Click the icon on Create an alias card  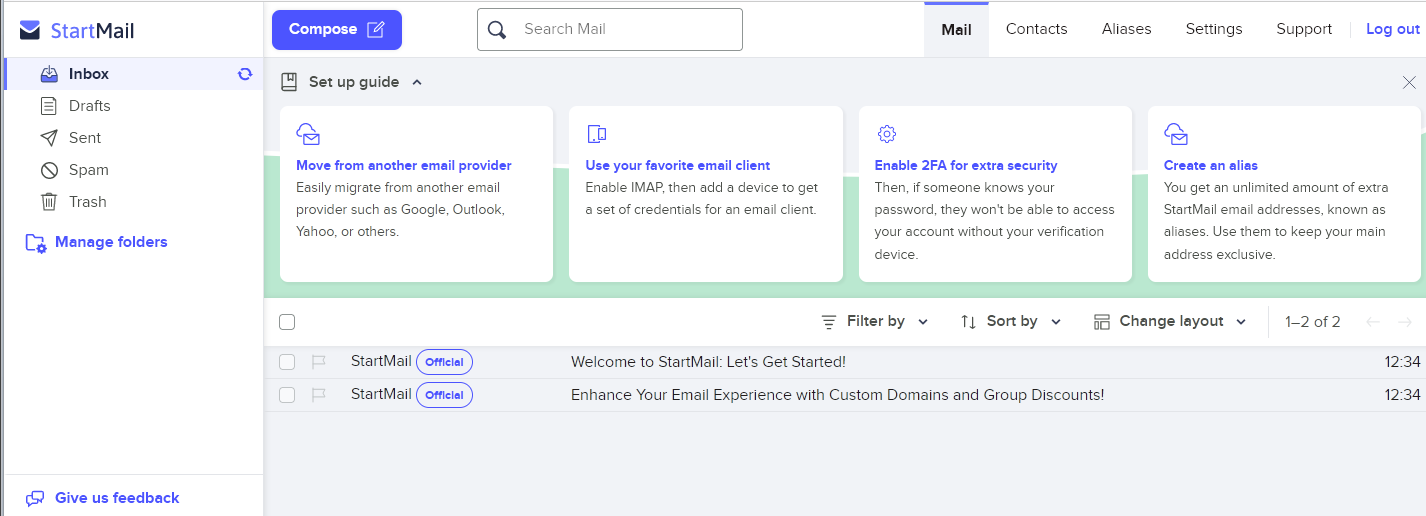[x=1176, y=134]
